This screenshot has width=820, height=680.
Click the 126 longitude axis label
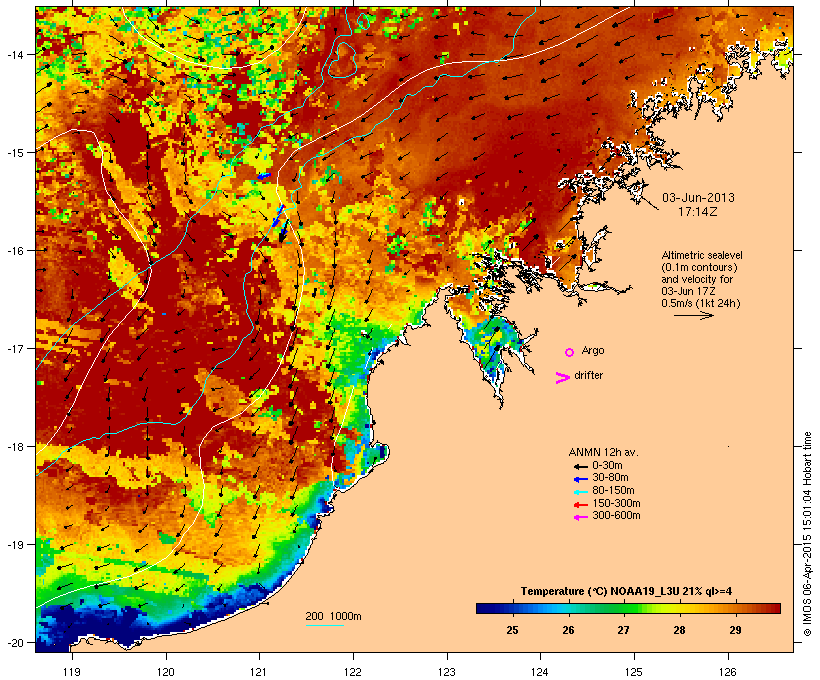coord(728,672)
